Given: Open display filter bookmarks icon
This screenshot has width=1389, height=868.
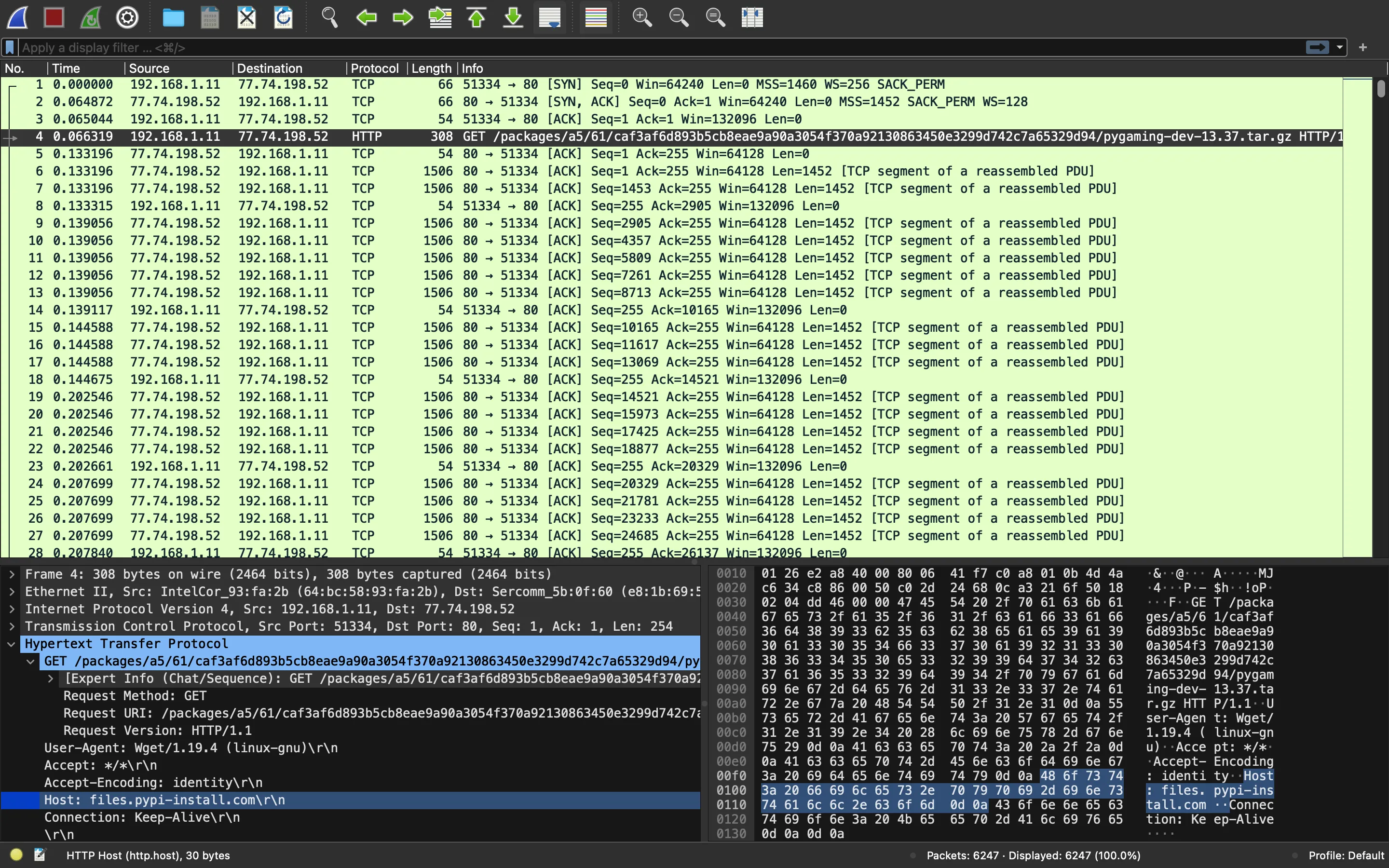Looking at the screenshot, I should [x=10, y=47].
